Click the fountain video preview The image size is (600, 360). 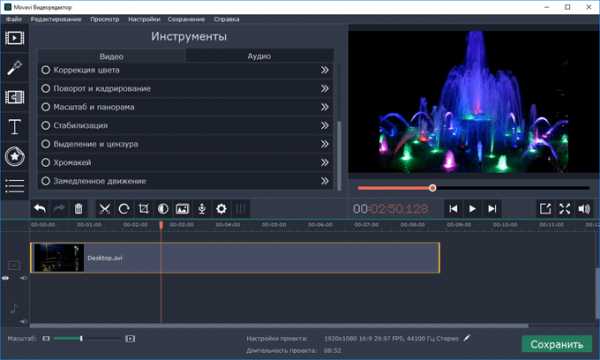coord(474,101)
